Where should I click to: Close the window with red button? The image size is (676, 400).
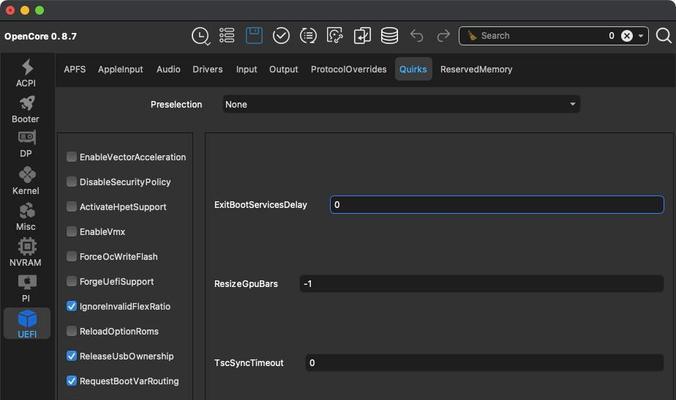pyautogui.click(x=10, y=10)
